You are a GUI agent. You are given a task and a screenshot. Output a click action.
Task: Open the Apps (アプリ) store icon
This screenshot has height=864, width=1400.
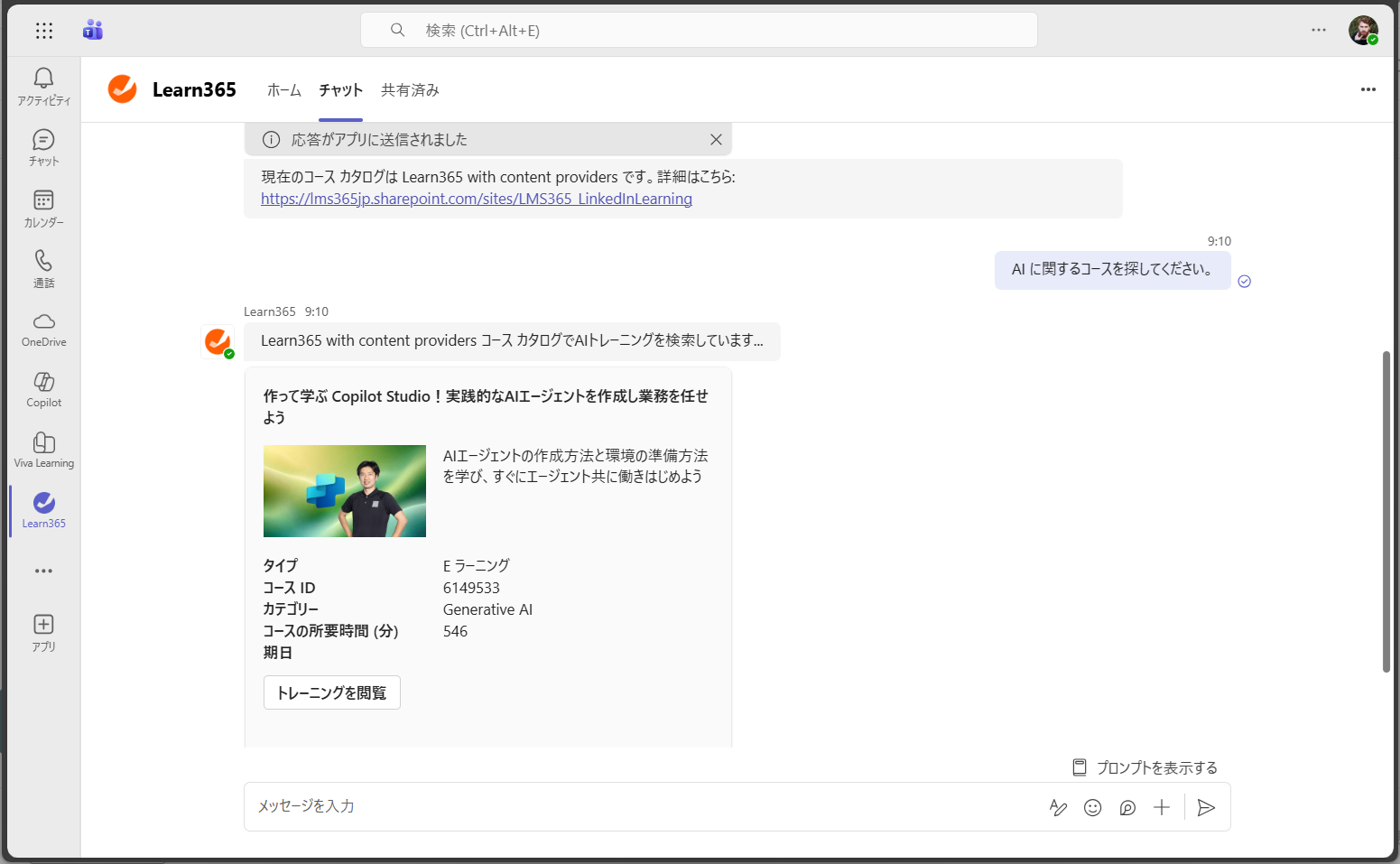tap(43, 633)
